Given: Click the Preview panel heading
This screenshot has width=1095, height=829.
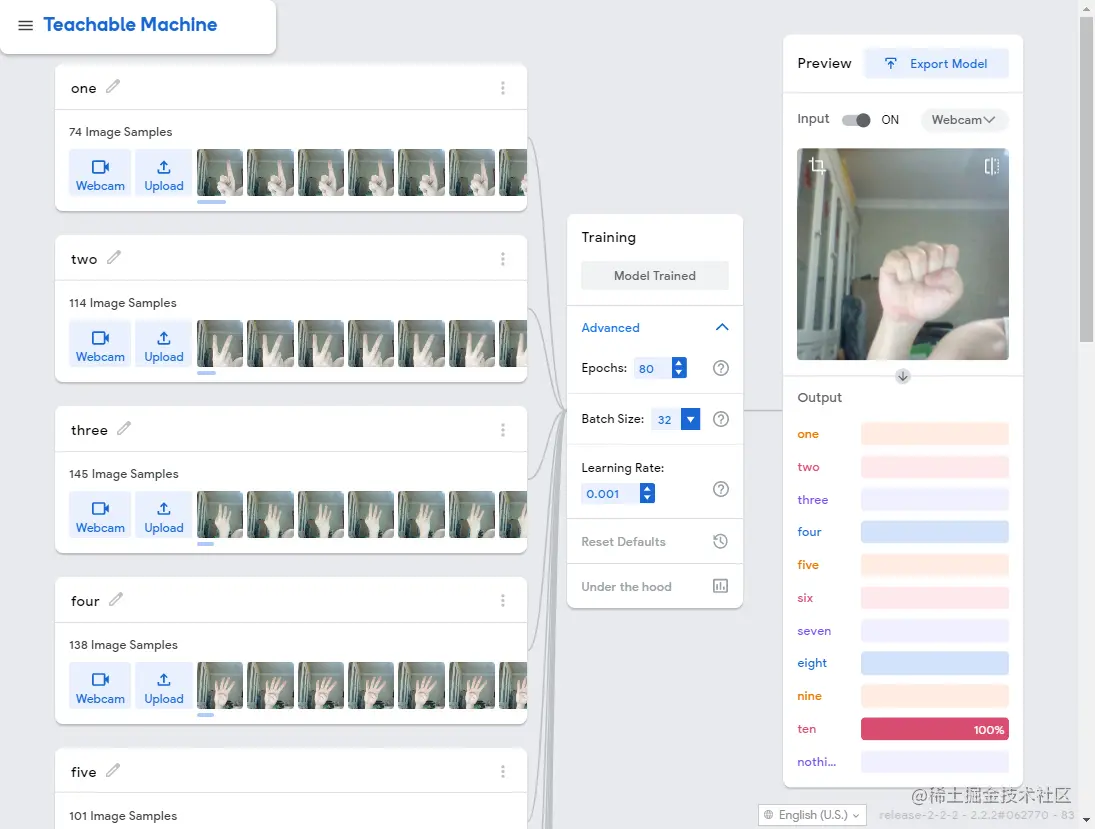Looking at the screenshot, I should point(824,64).
